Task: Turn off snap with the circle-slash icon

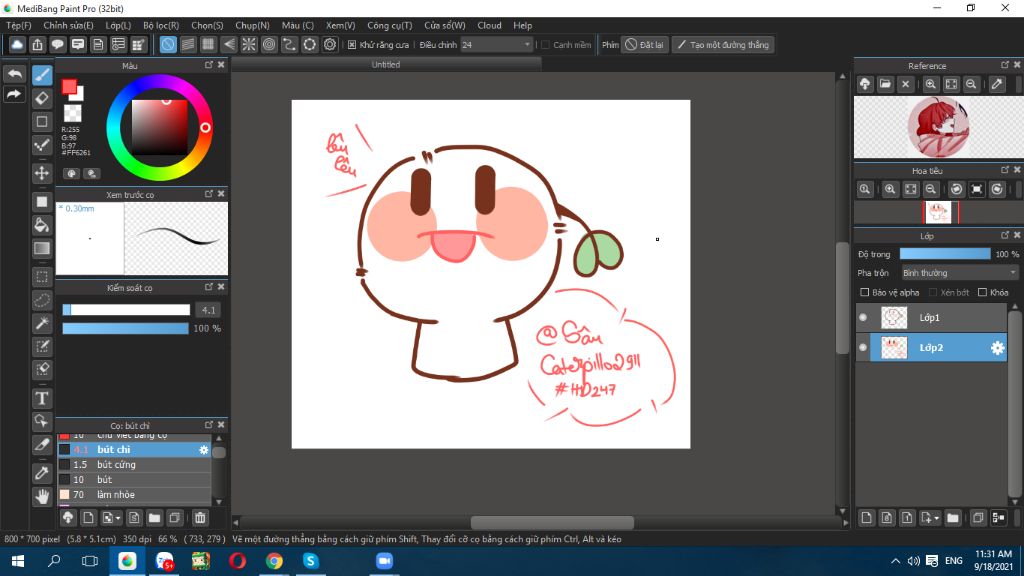Action: 168,44
